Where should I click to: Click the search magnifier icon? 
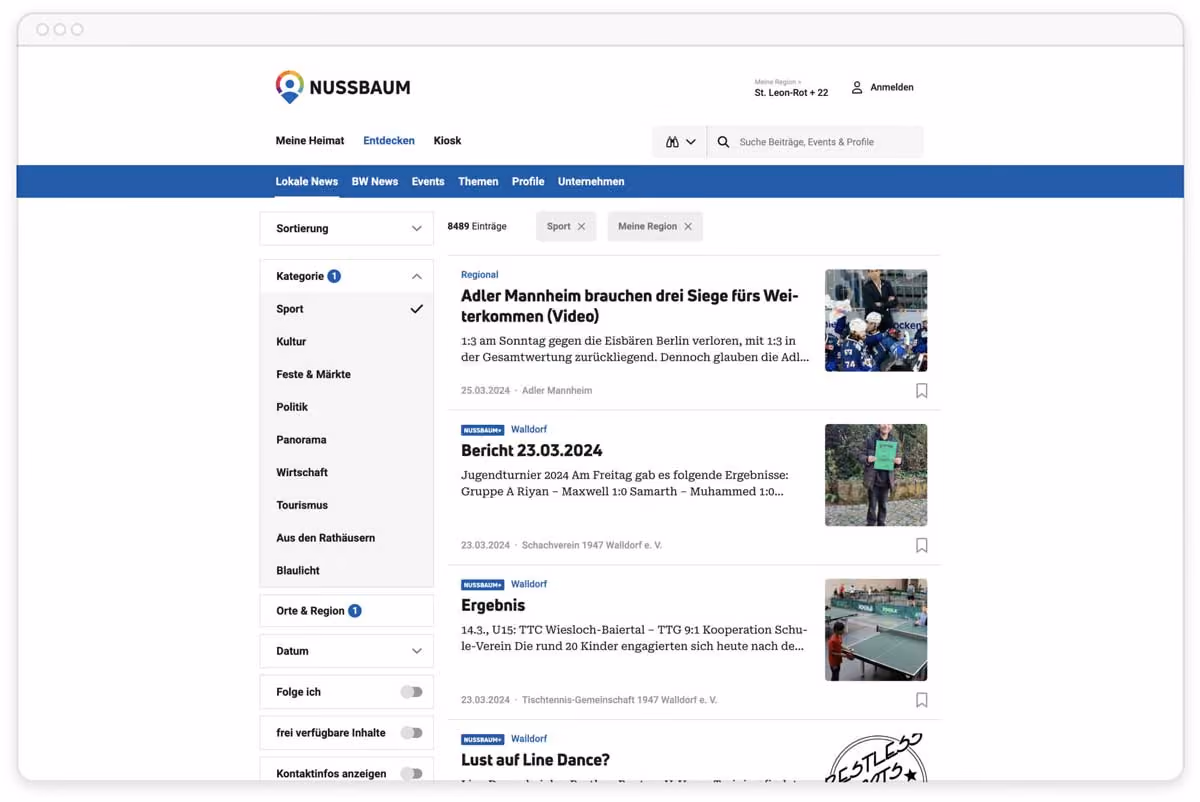(723, 142)
